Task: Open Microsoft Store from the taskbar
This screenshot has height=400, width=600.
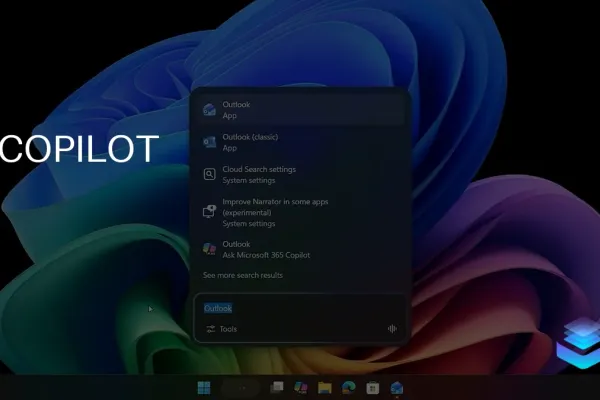Action: [x=372, y=388]
